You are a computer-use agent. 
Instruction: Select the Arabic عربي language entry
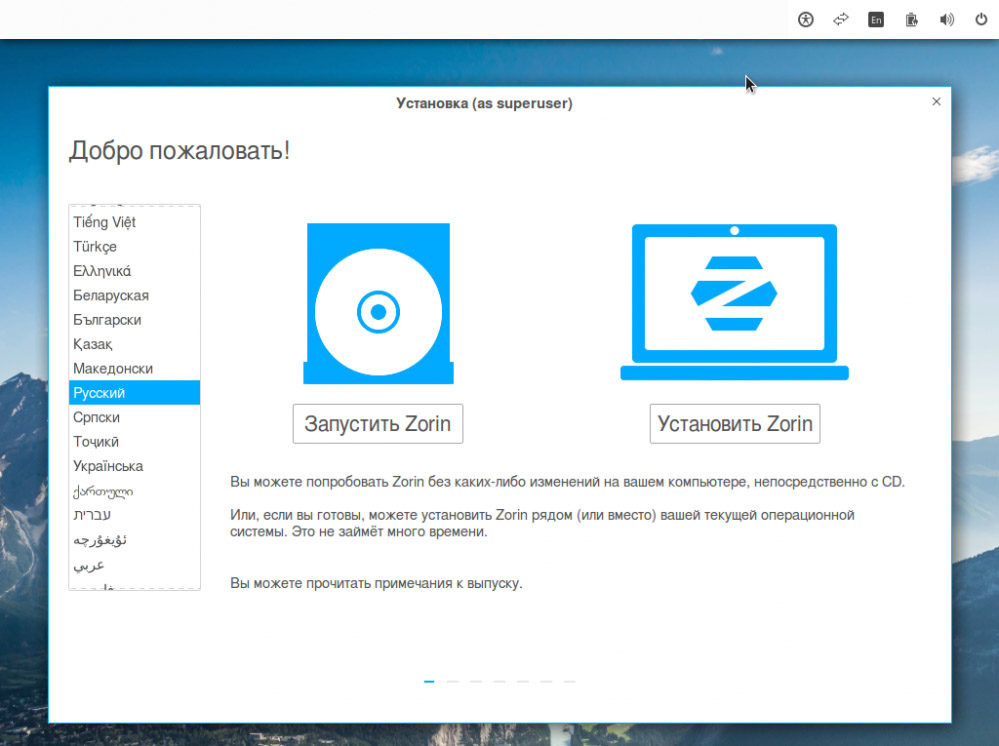tap(134, 564)
